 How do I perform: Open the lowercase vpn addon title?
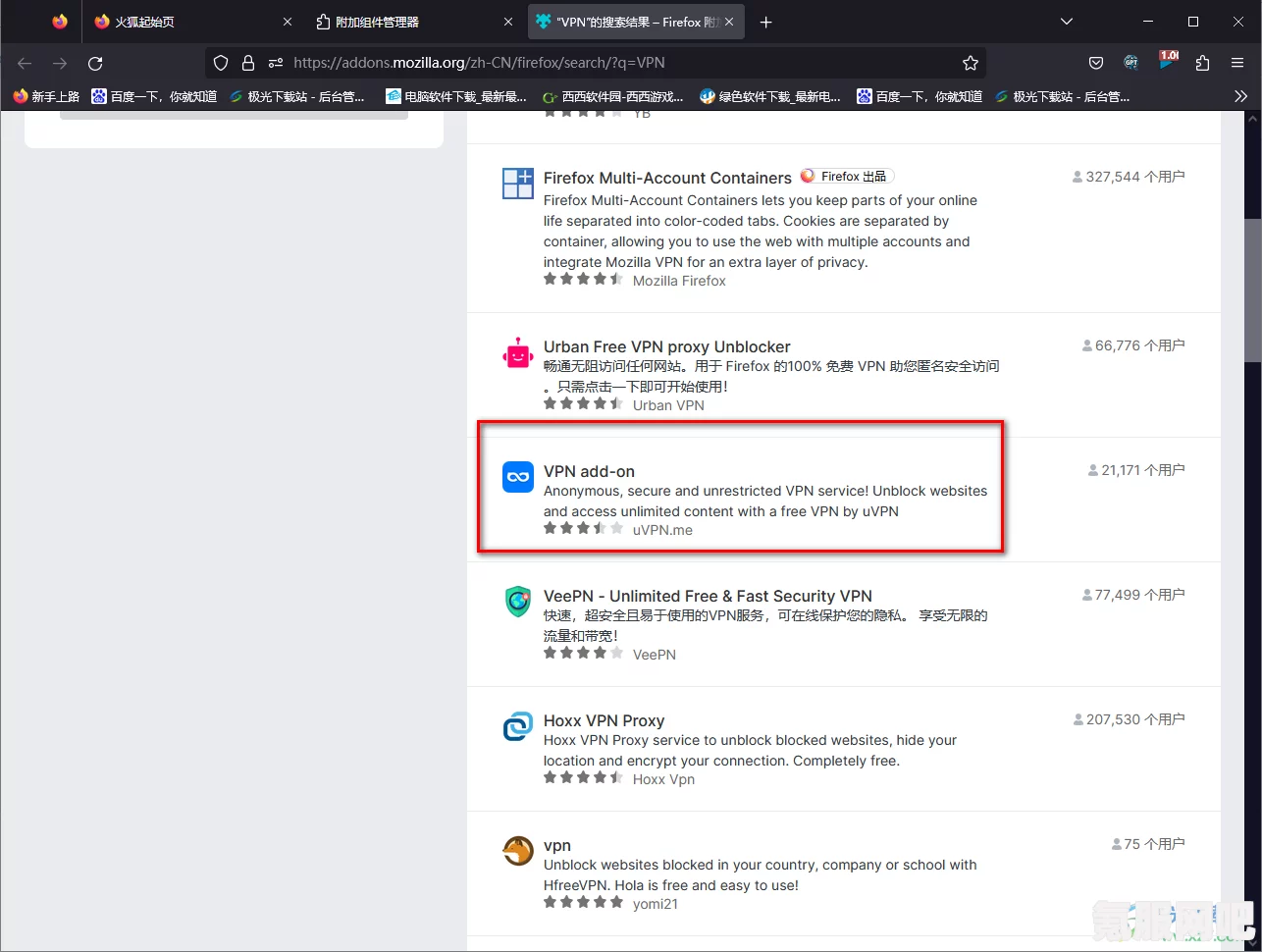(557, 845)
